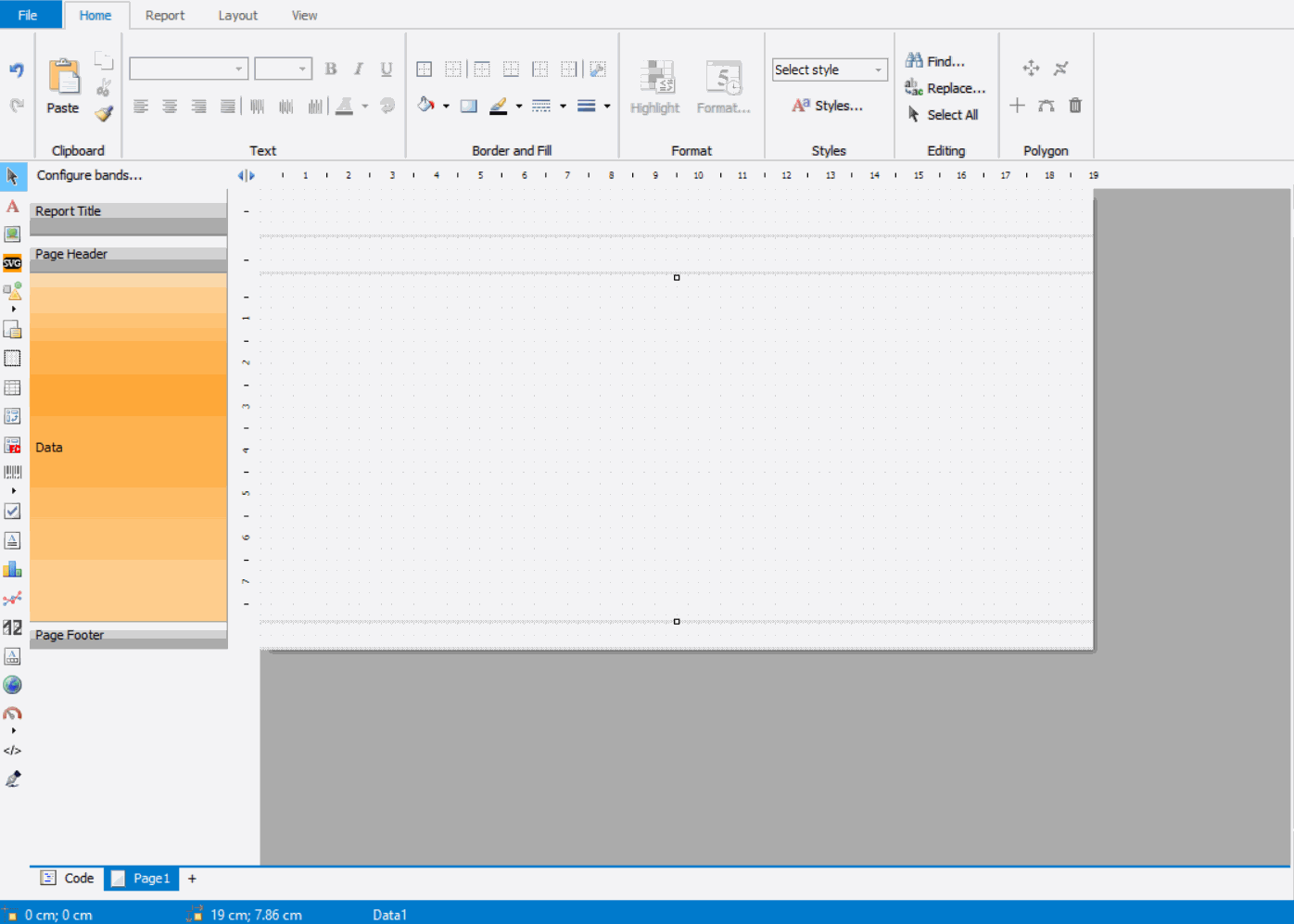Select the CheckBox object tool
This screenshot has height=924, width=1294.
click(x=12, y=512)
